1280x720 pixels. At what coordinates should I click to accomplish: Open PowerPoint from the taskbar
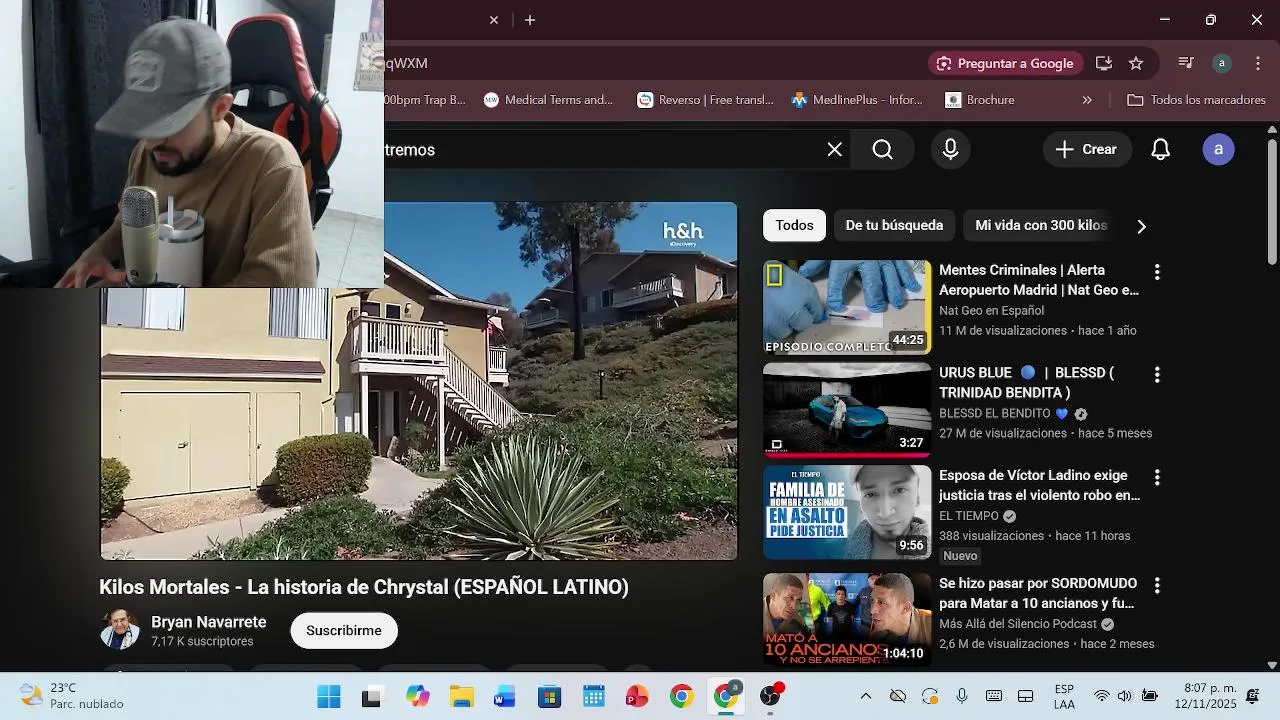click(637, 697)
